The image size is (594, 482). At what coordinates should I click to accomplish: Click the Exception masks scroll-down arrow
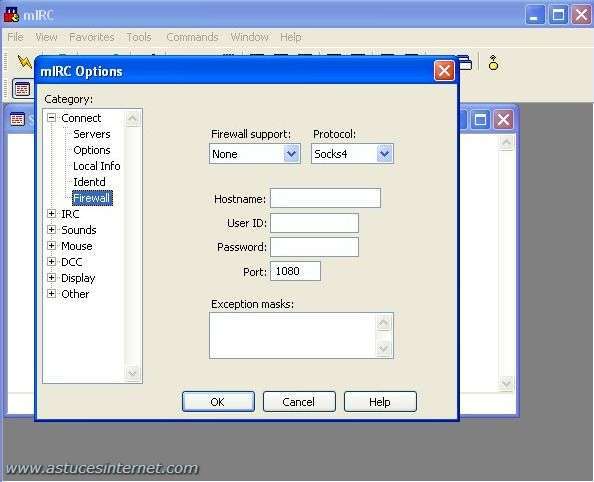[x=383, y=348]
